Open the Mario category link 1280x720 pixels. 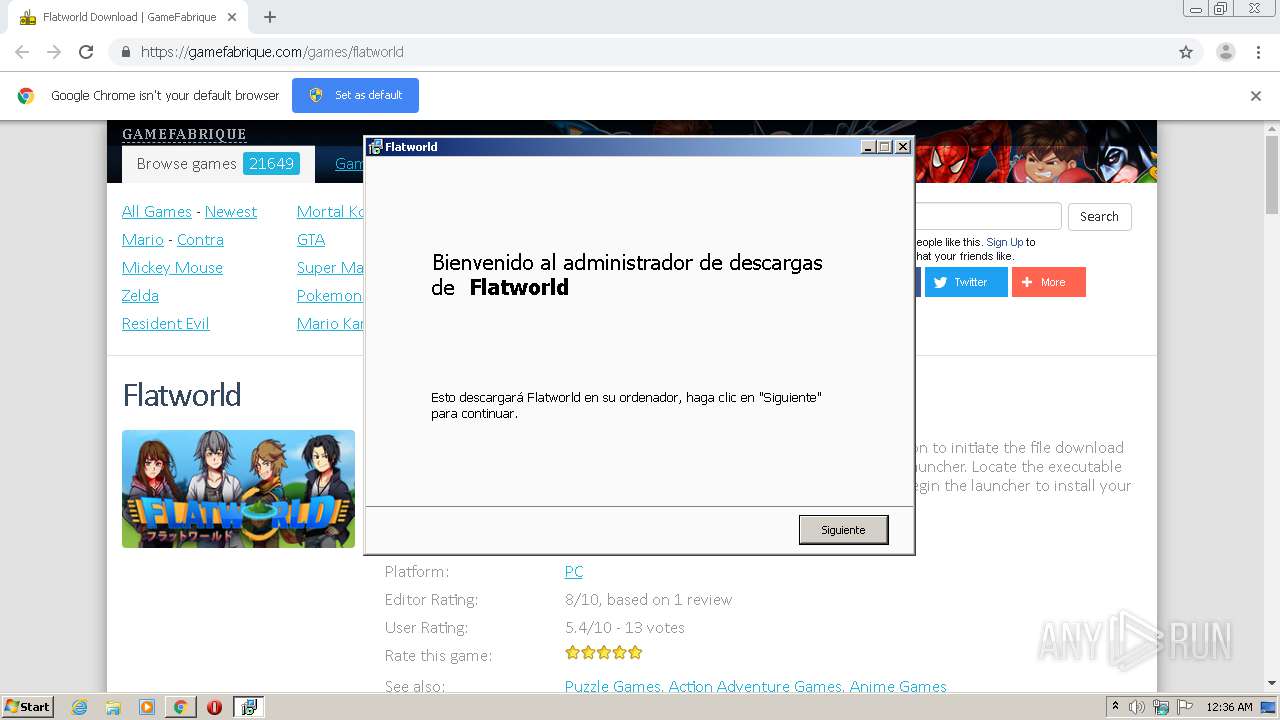pyautogui.click(x=143, y=240)
